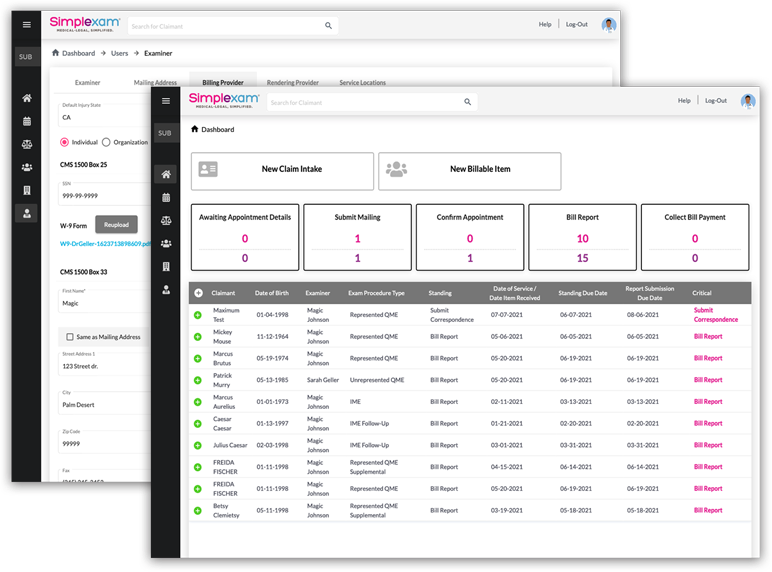Open calendar icon in front window sidebar
The width and height of the screenshot is (772, 572).
[166, 197]
